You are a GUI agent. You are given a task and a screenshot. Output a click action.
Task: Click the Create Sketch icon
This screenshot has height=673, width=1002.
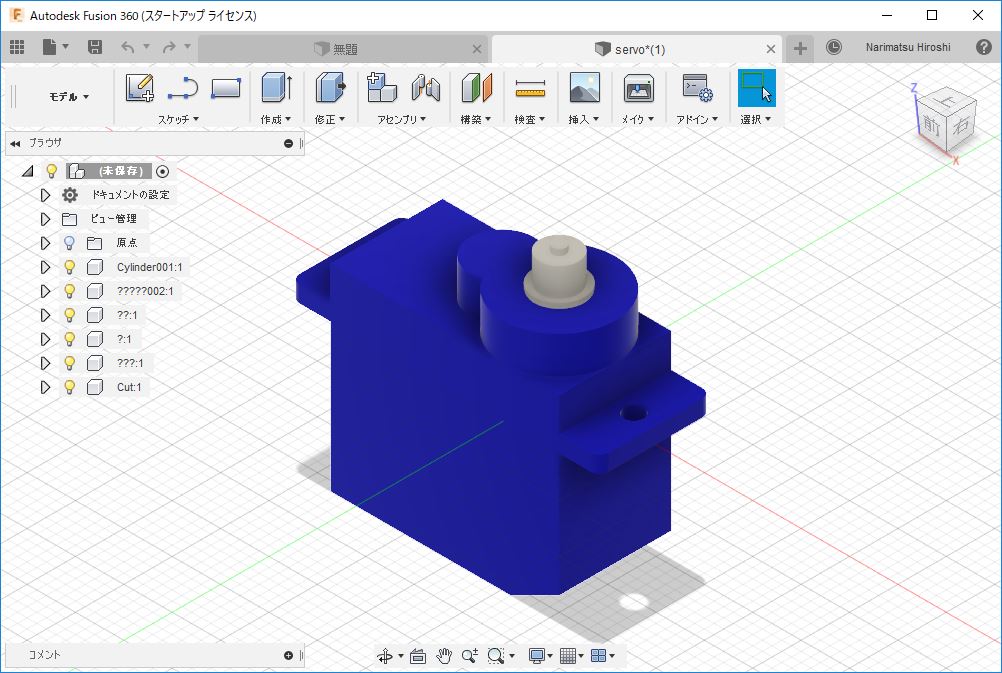[x=140, y=88]
